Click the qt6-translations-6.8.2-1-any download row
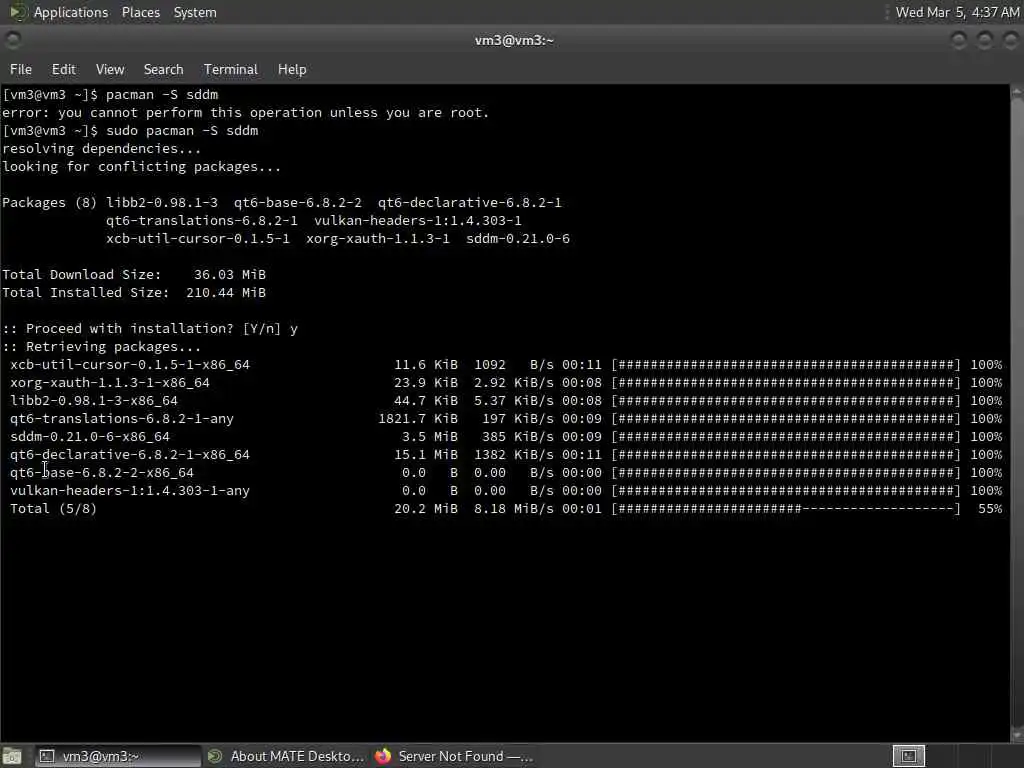 [506, 419]
